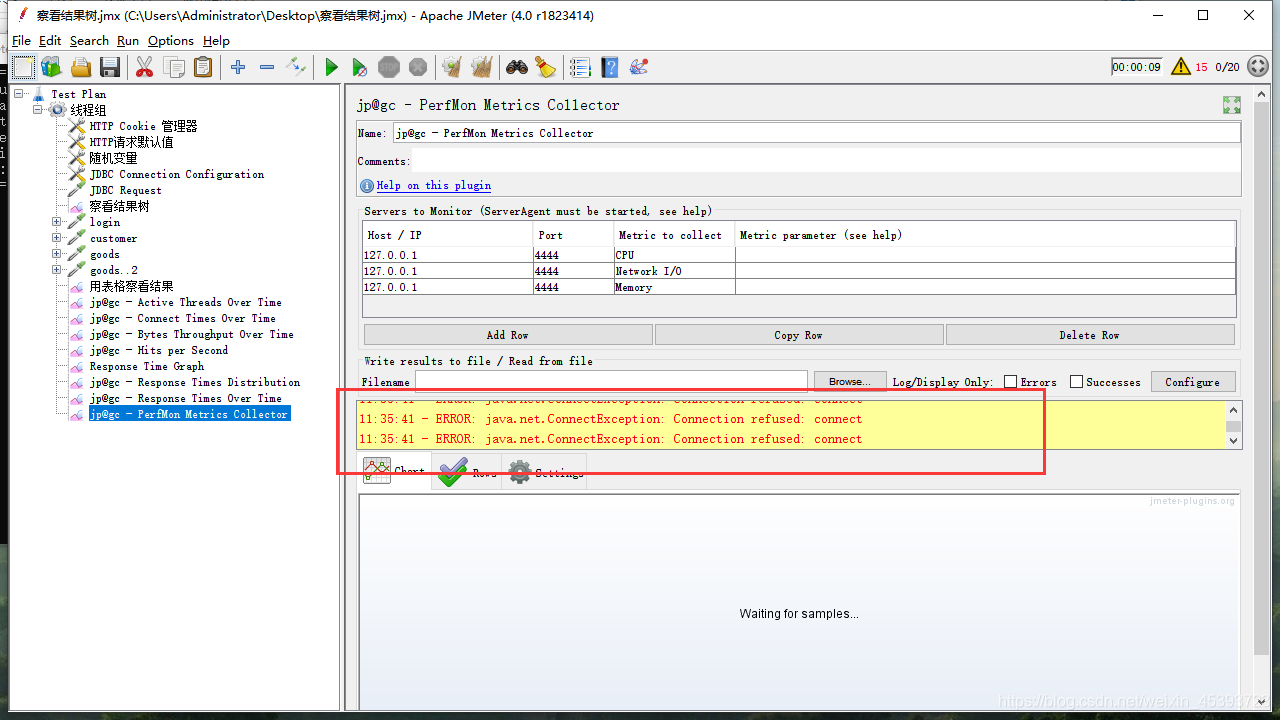Click the info icon beside Help link

click(x=367, y=186)
